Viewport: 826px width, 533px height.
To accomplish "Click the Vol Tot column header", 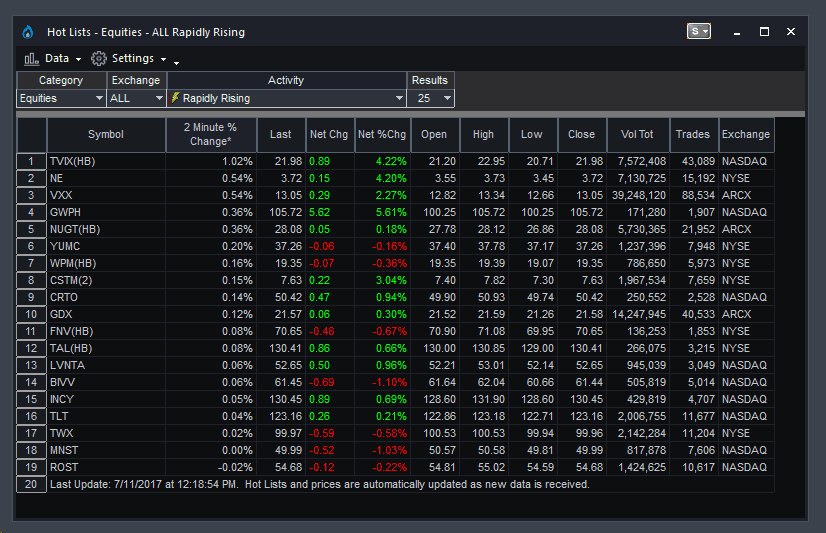I will 636,134.
